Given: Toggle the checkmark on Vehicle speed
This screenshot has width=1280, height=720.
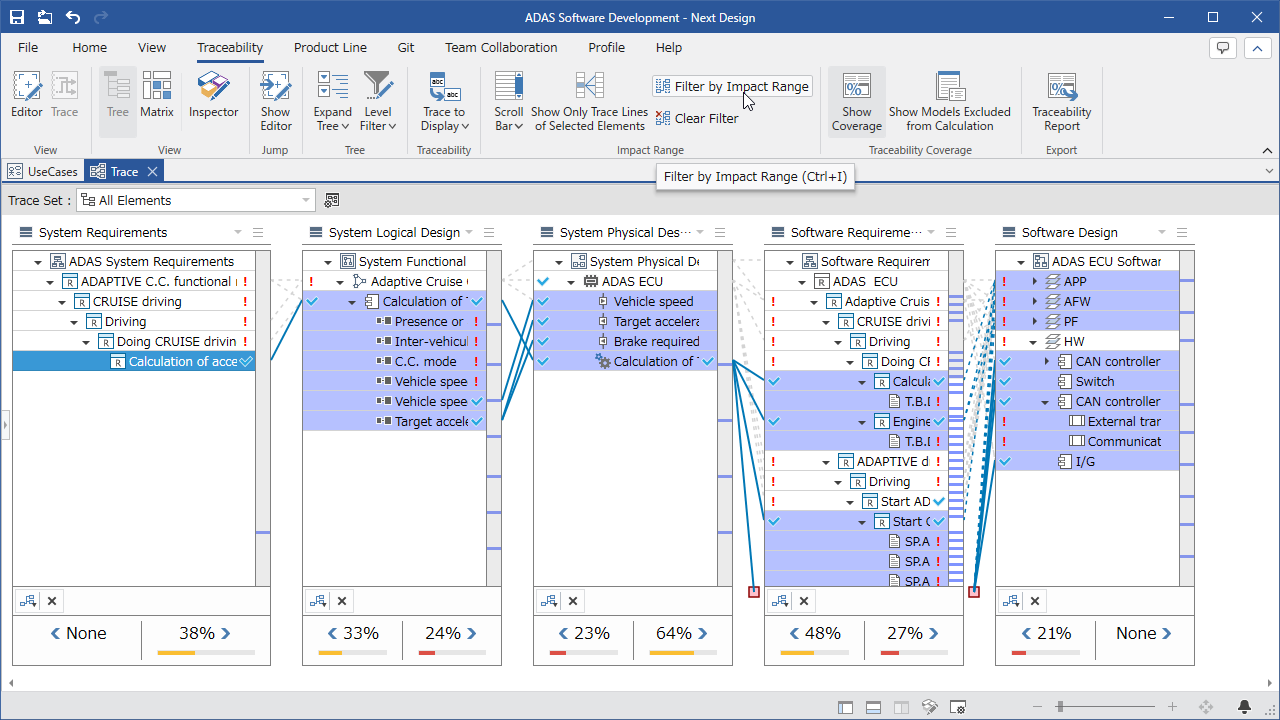Looking at the screenshot, I should click(x=543, y=301).
